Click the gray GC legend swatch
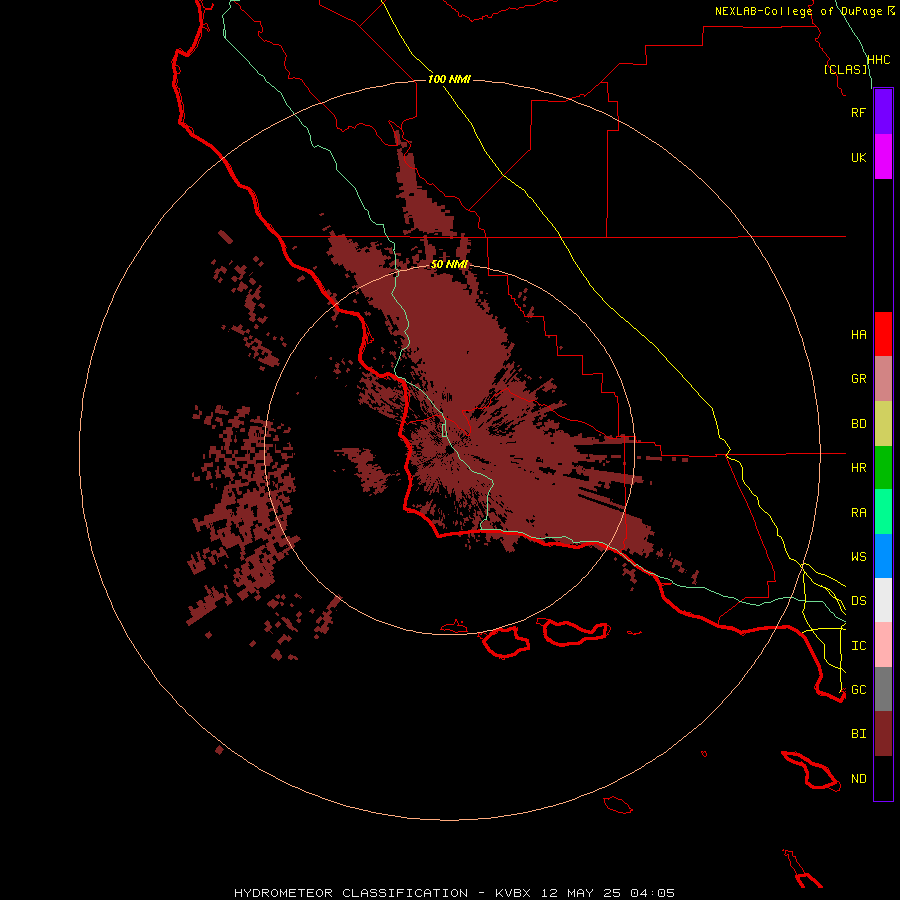900x900 pixels. click(x=883, y=689)
